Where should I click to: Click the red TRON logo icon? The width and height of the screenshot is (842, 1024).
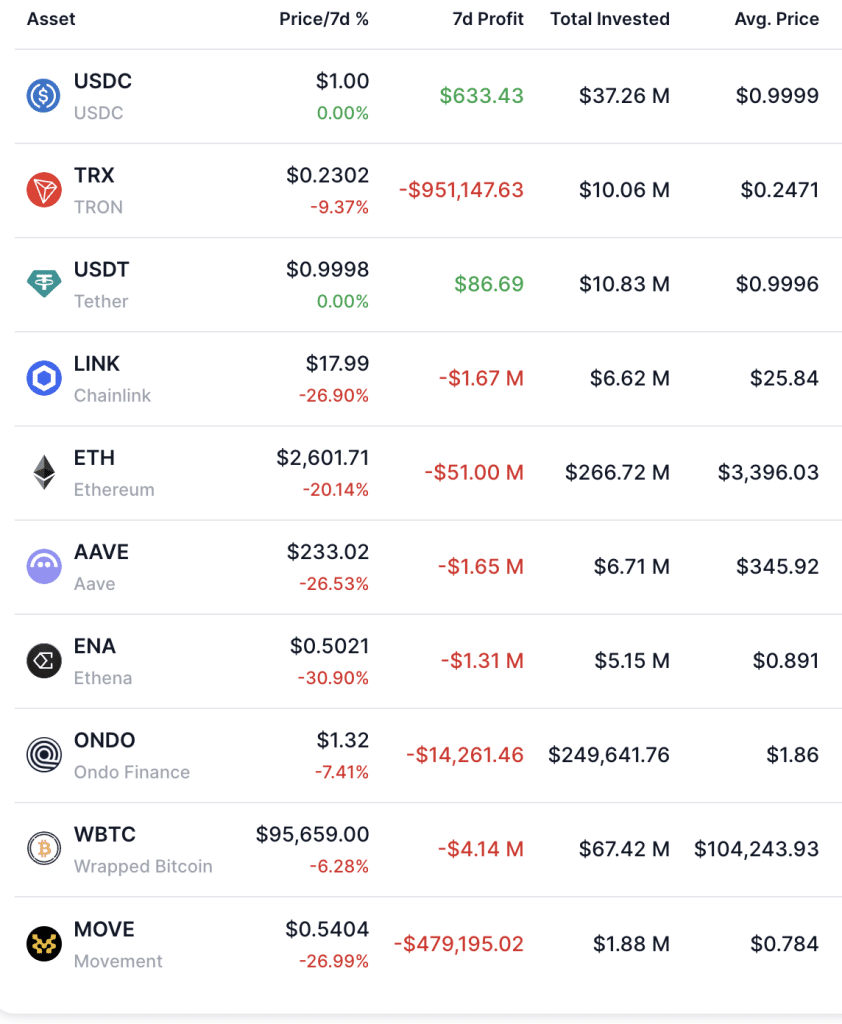(x=44, y=190)
